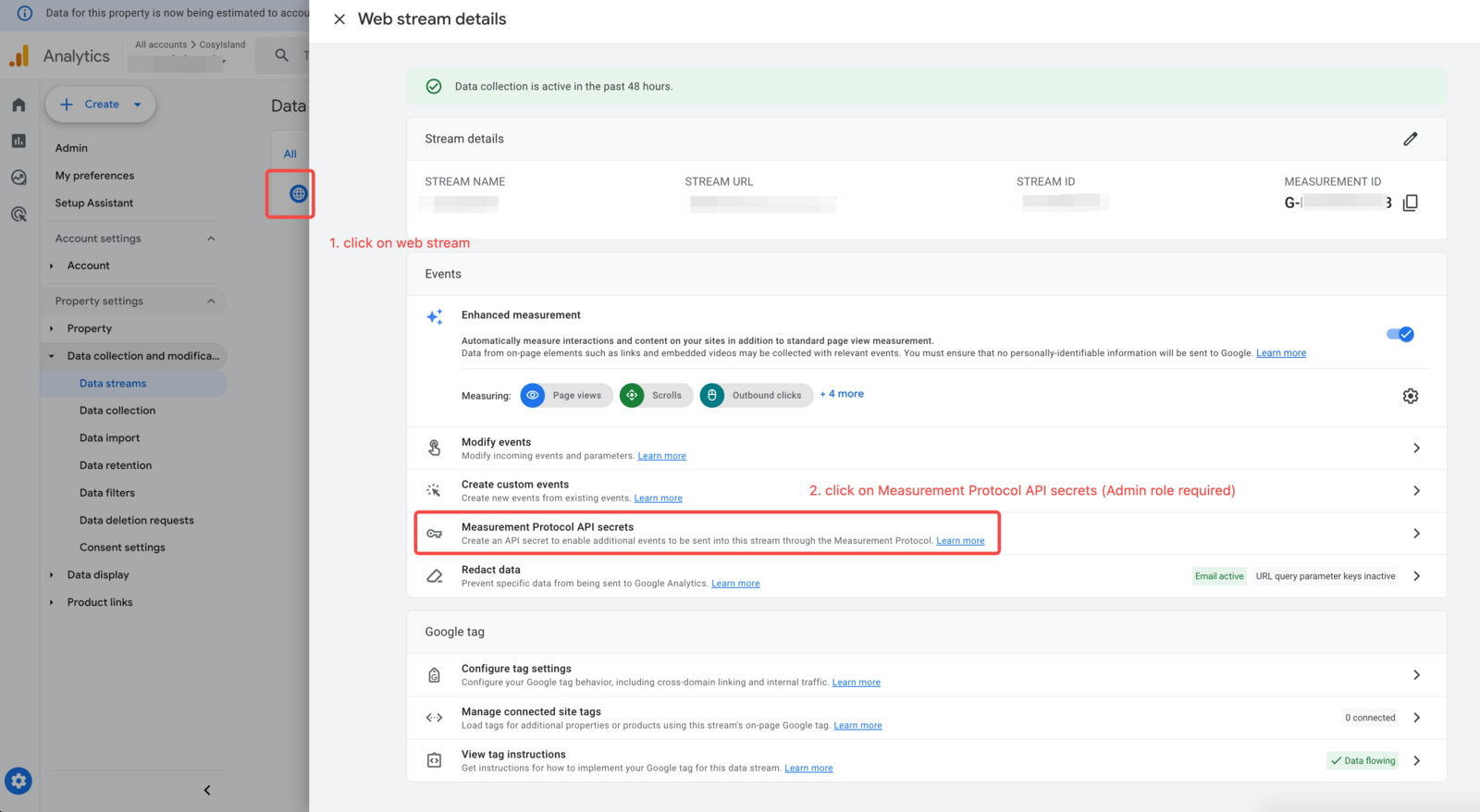Image resolution: width=1480 pixels, height=812 pixels.
Task: Open Consent settings in sidebar menu
Action: coord(122,547)
